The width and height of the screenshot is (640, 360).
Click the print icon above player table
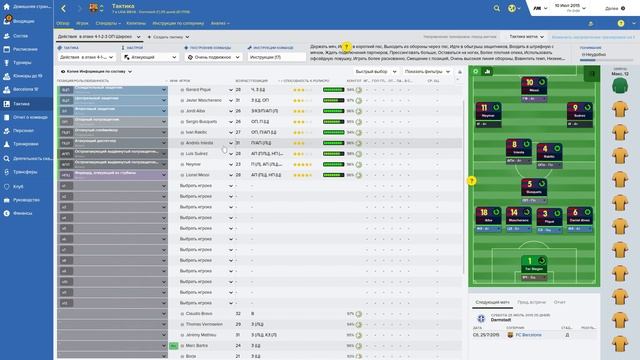[x=460, y=72]
